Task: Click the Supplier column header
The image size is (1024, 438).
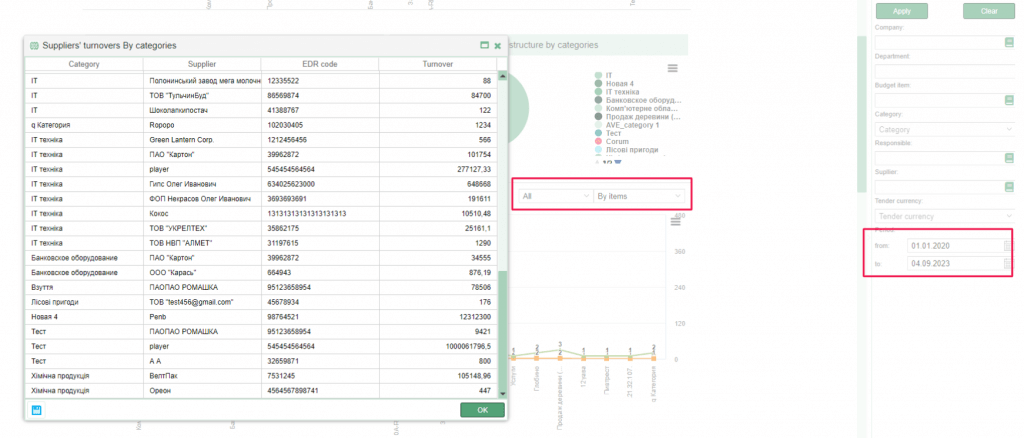Action: click(203, 65)
